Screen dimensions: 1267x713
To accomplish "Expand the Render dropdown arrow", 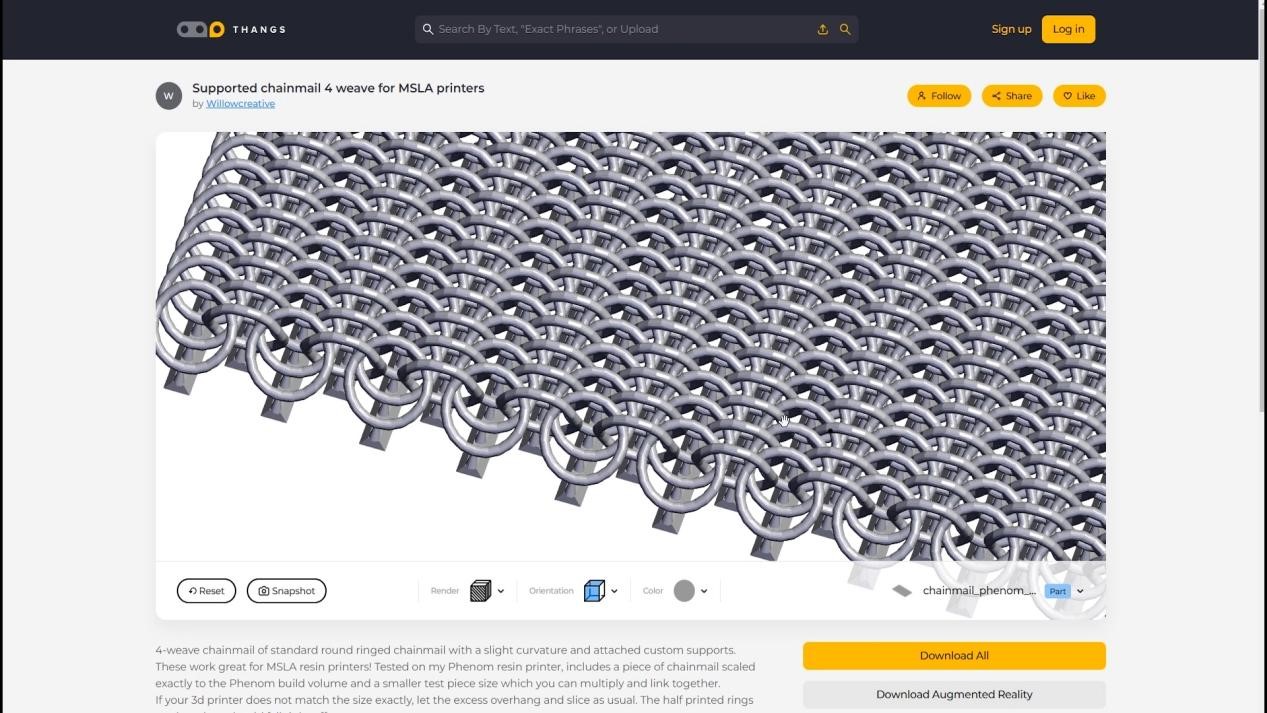I will click(501, 591).
